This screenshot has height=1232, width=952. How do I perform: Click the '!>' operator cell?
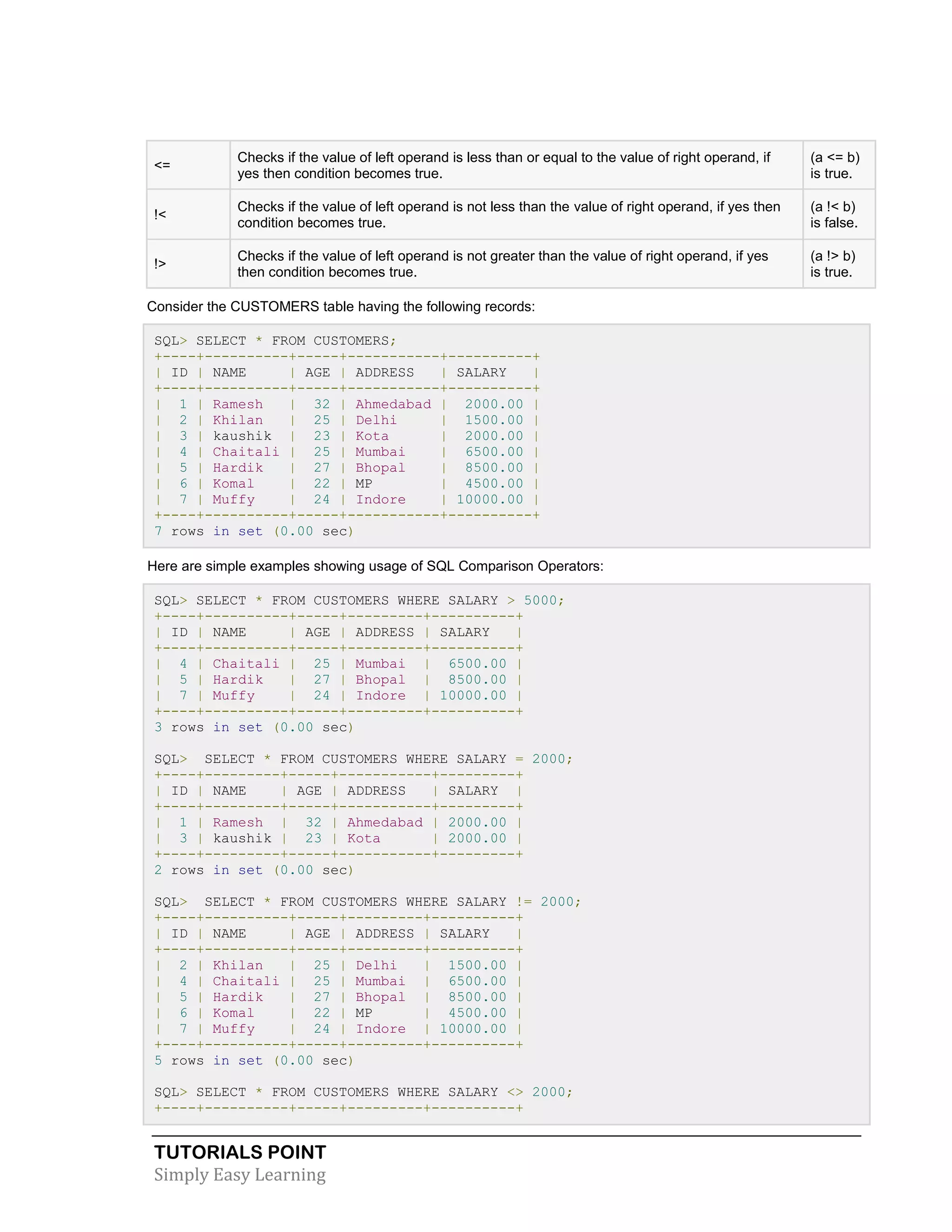click(188, 264)
